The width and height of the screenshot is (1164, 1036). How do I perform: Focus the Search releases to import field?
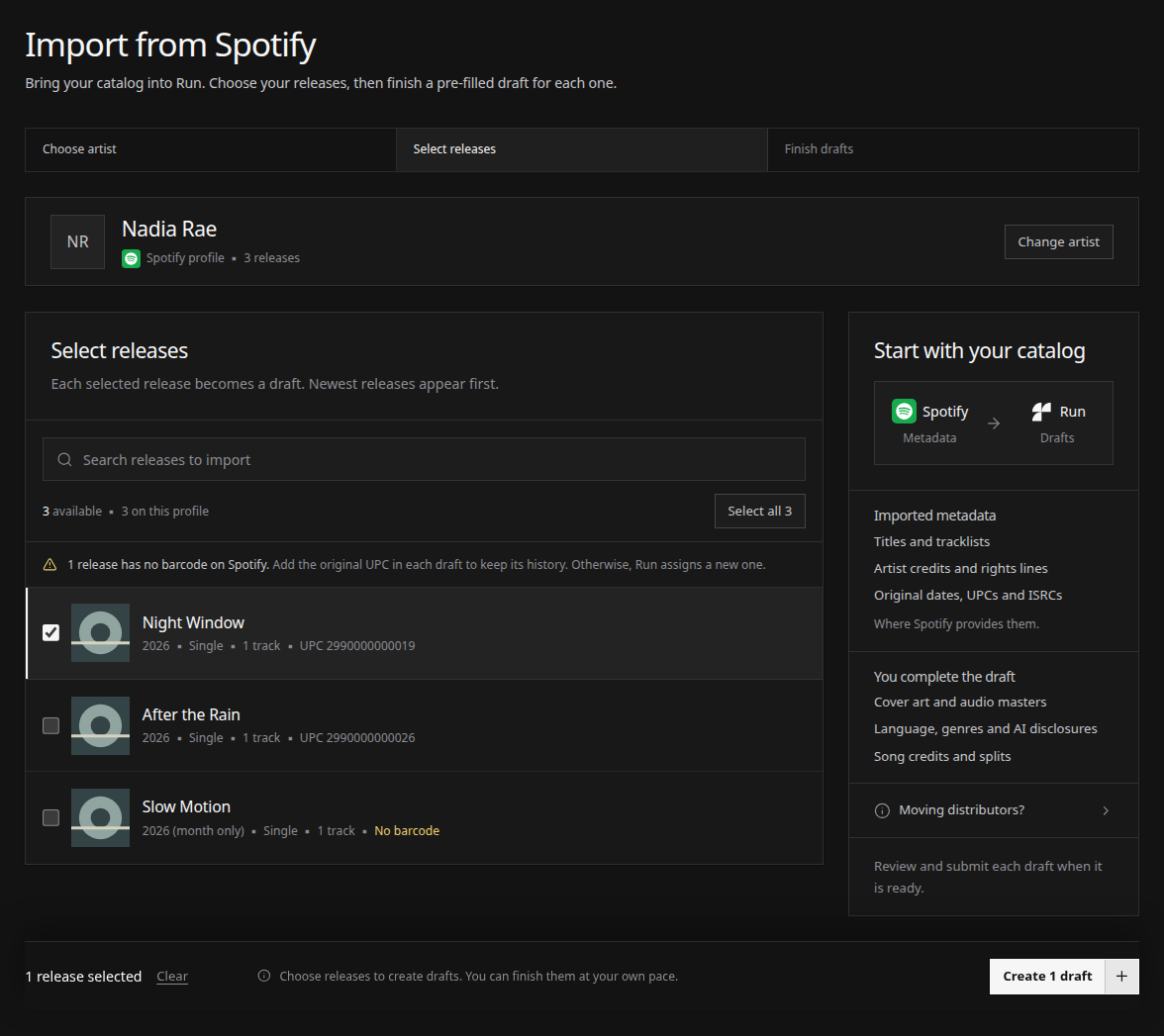pyautogui.click(x=424, y=459)
